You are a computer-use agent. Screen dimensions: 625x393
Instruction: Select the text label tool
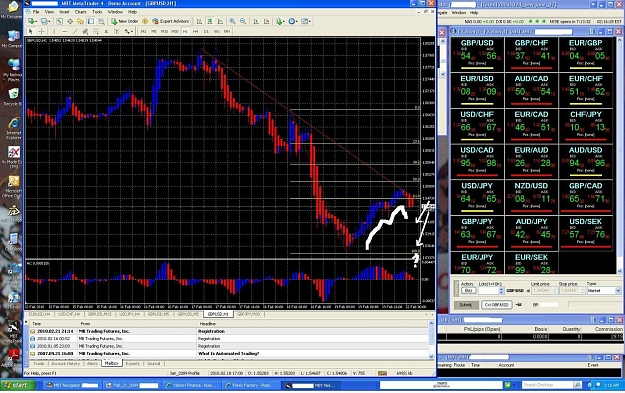point(116,31)
